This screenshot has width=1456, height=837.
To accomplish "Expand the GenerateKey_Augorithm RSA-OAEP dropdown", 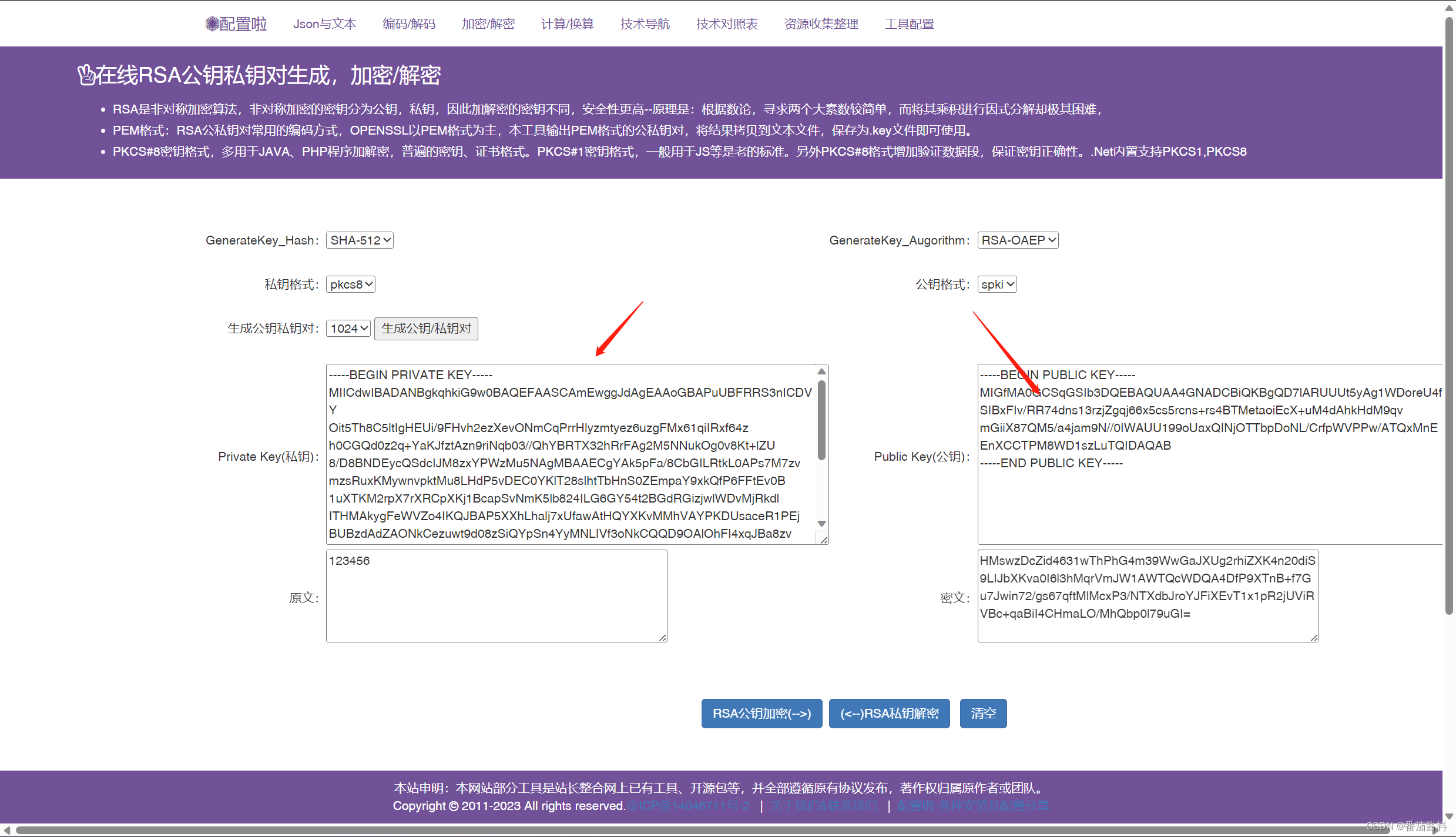I will coord(1018,240).
